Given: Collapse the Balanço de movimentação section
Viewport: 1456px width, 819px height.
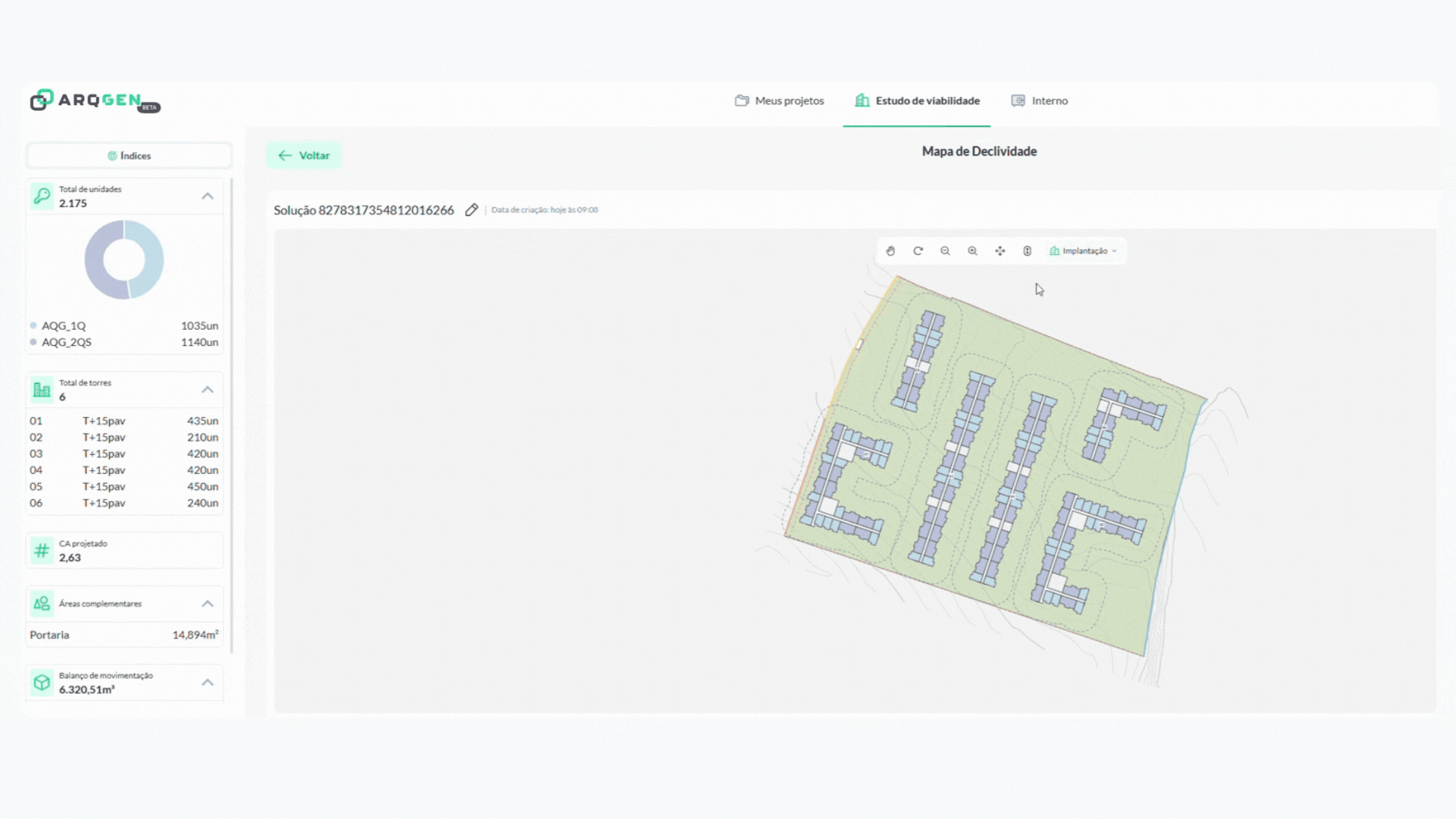Looking at the screenshot, I should click(x=207, y=682).
